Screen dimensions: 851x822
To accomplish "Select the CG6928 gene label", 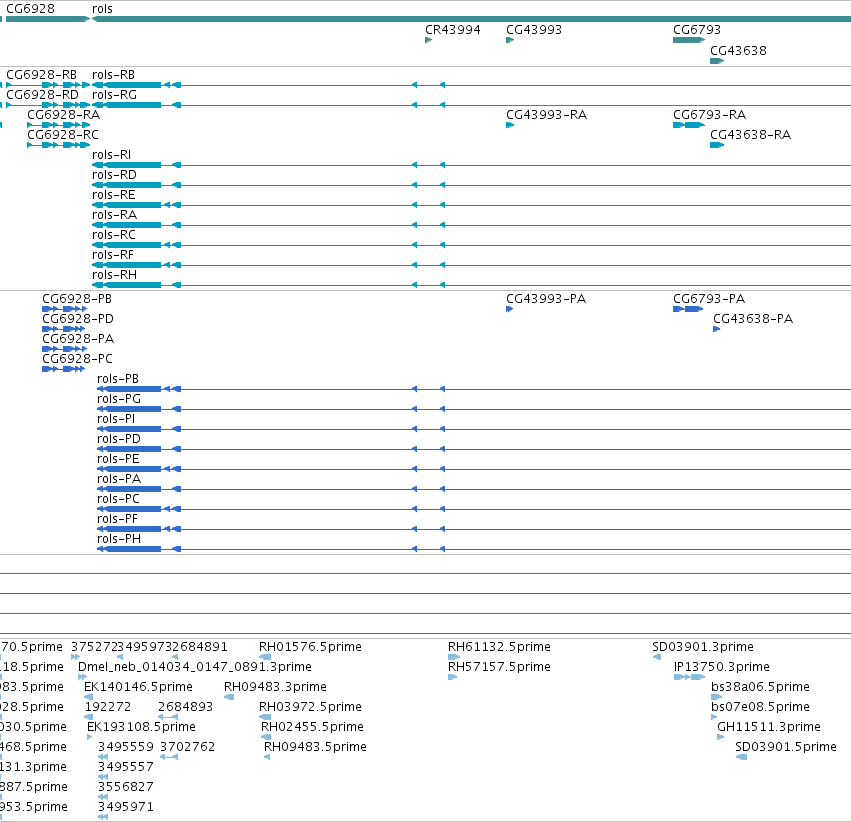I will (30, 9).
